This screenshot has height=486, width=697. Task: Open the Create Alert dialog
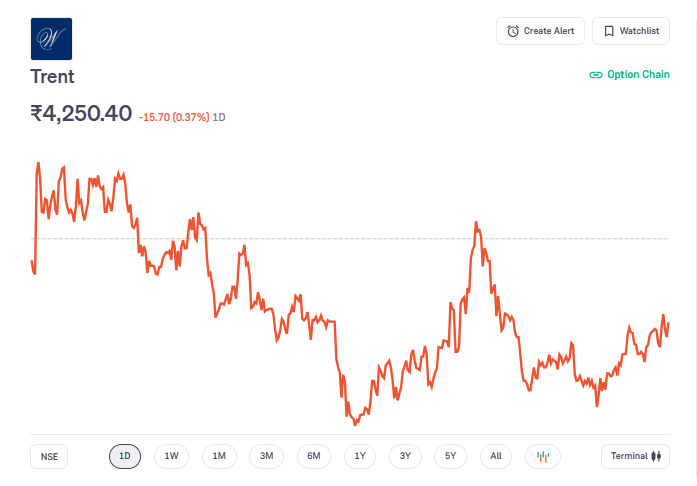point(540,31)
